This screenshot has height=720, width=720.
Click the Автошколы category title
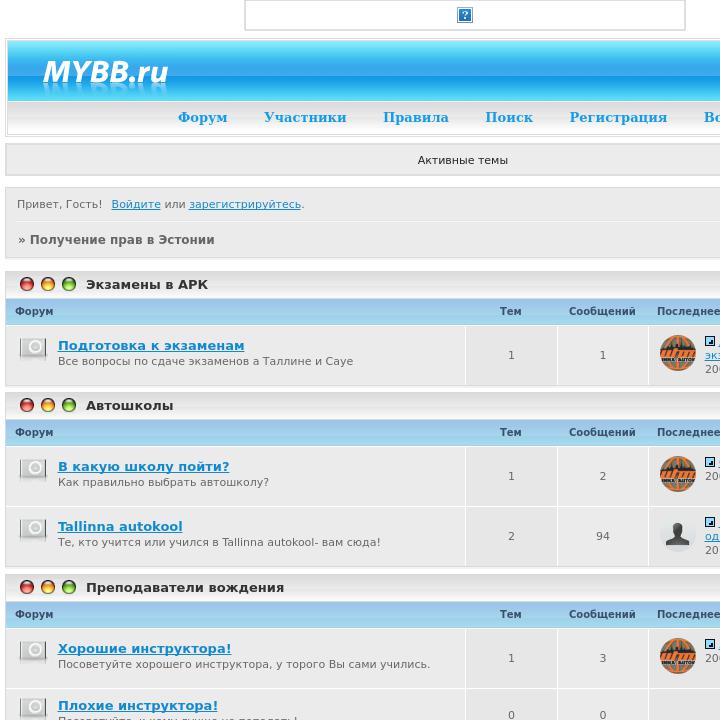129,406
